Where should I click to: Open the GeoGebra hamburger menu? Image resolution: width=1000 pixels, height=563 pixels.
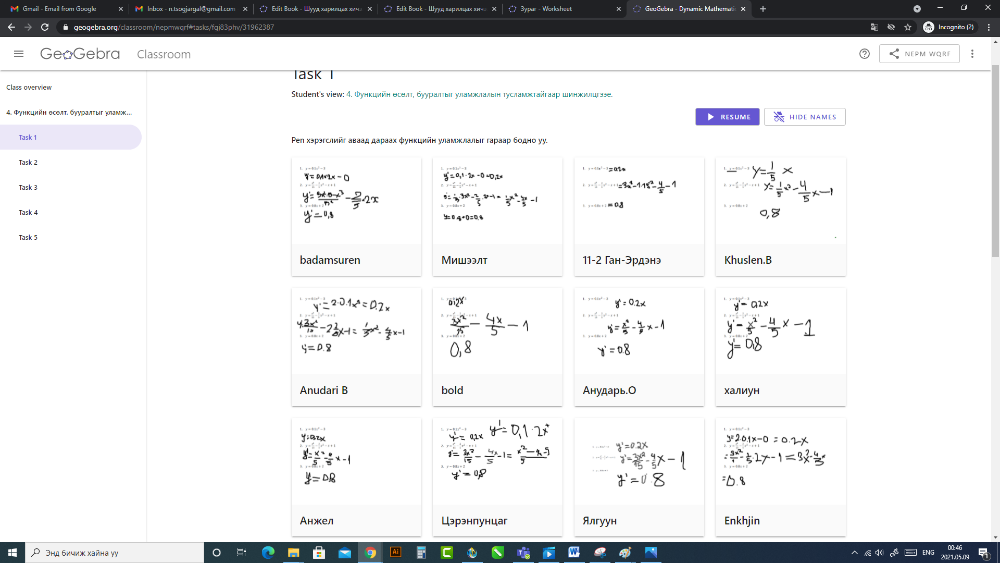18,54
